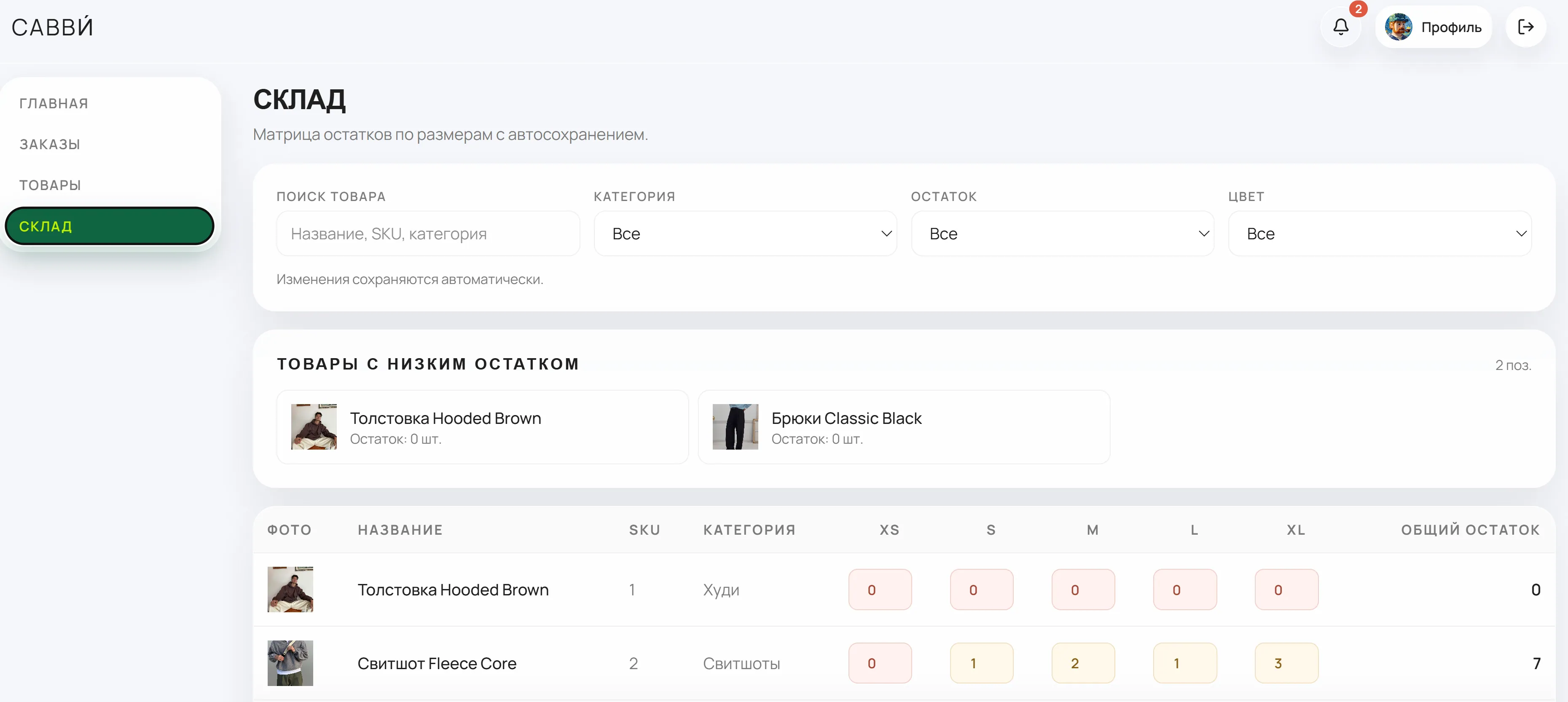Expand the Цвет dropdown

click(1379, 233)
